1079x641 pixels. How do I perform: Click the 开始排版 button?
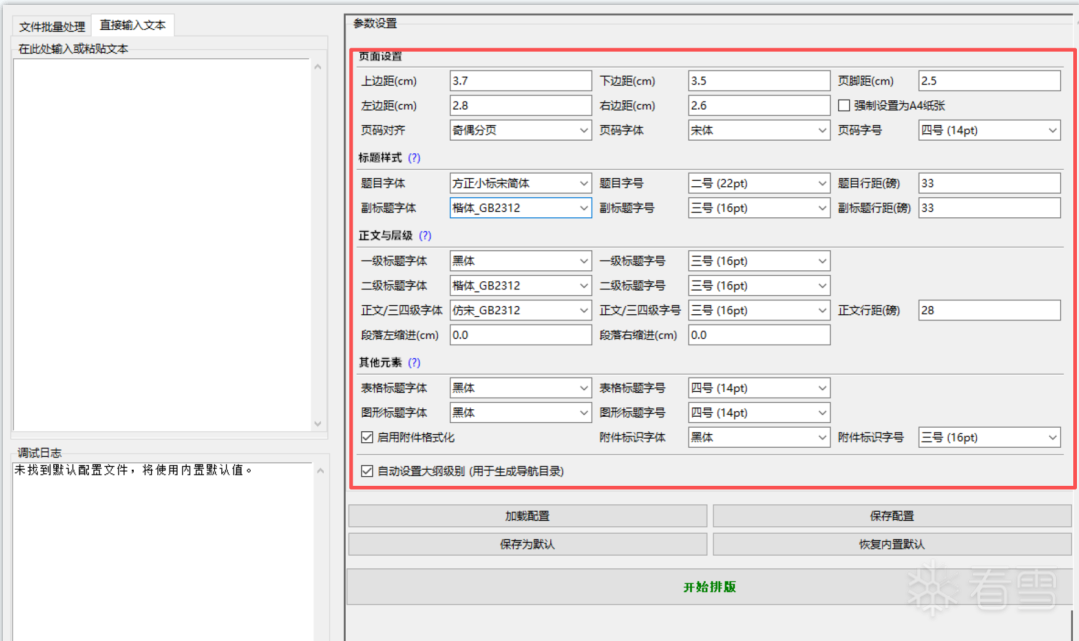(x=709, y=587)
